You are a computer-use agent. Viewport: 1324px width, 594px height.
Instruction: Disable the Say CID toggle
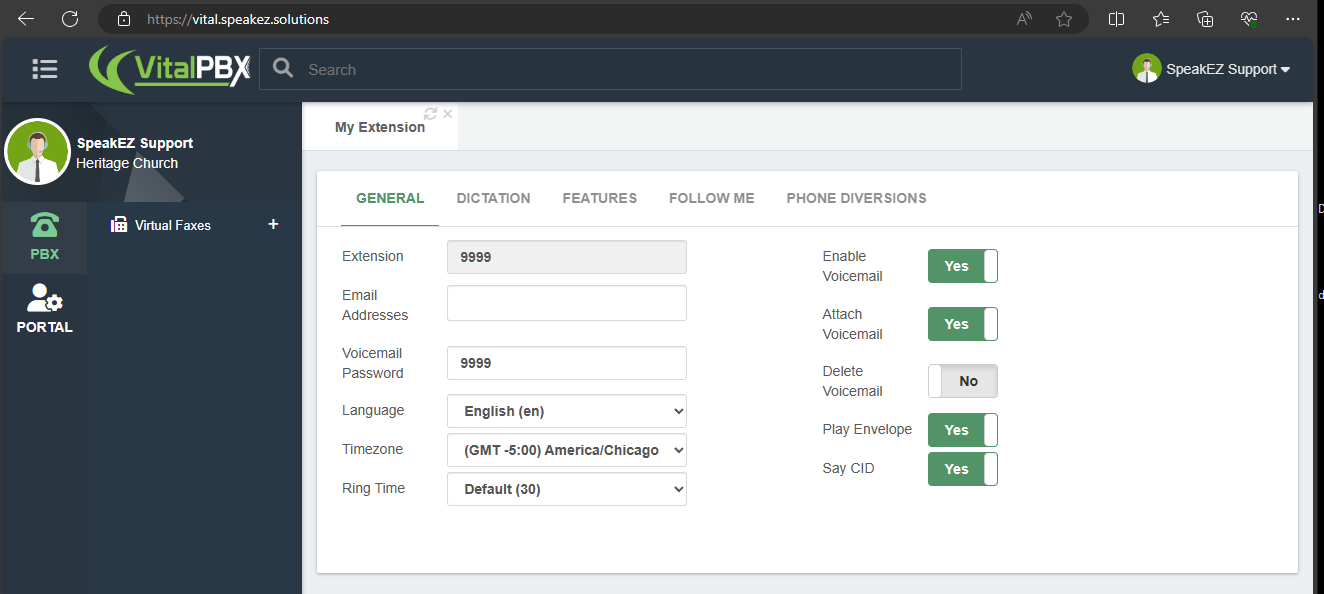point(963,469)
